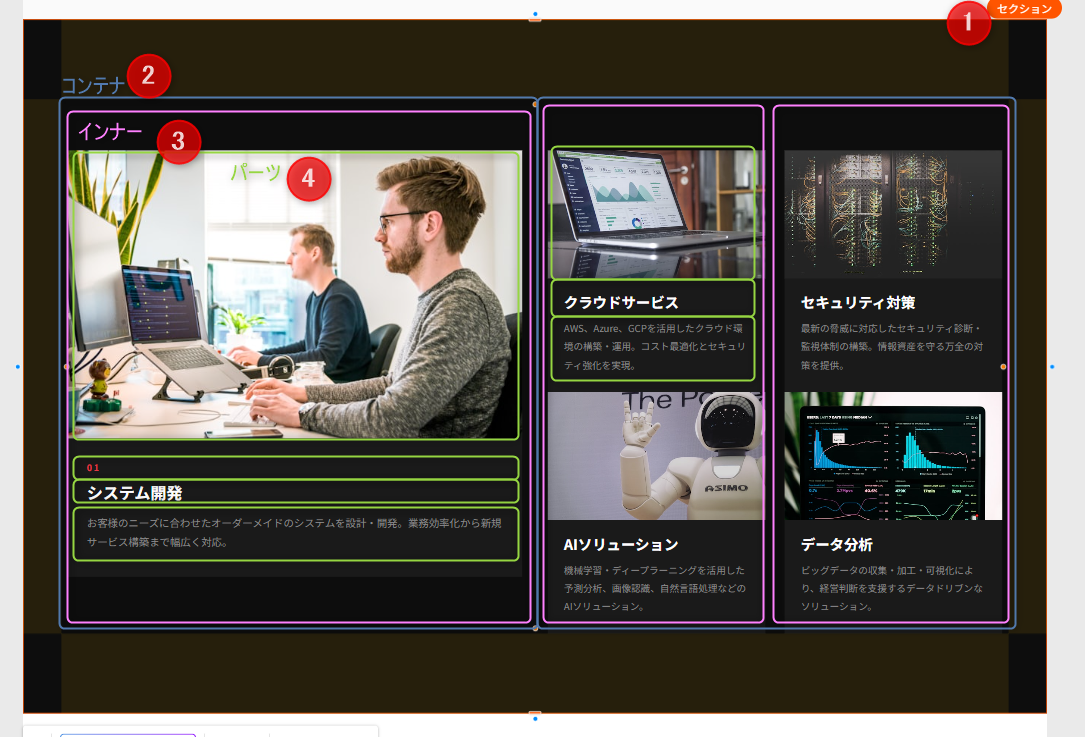
Task: Select the ASIMO robot image
Action: click(x=655, y=456)
